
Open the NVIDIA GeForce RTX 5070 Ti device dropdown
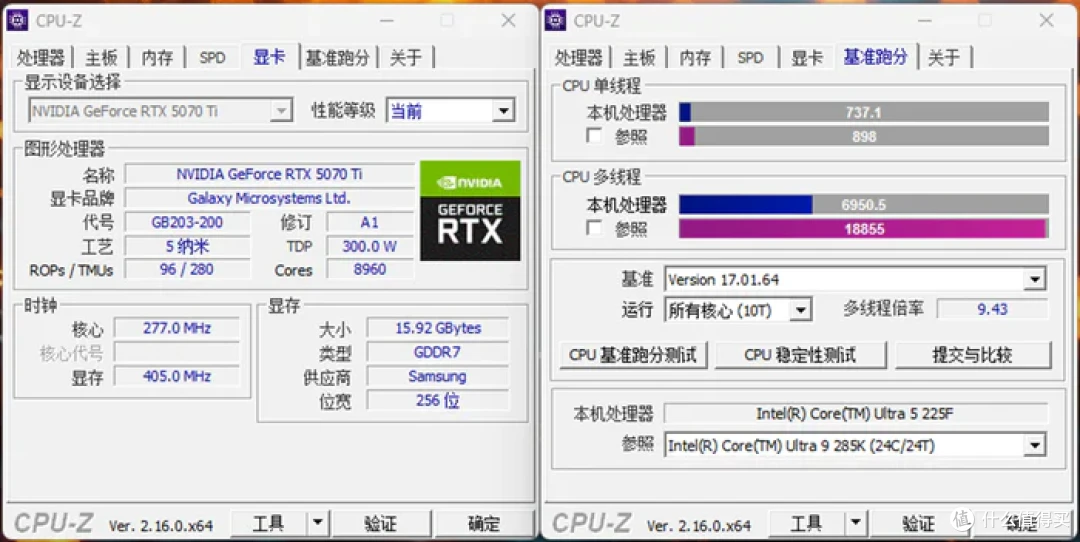(160, 111)
